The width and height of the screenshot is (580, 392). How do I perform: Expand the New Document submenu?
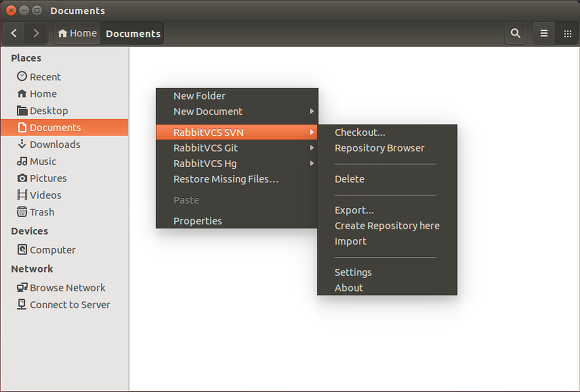(x=237, y=111)
